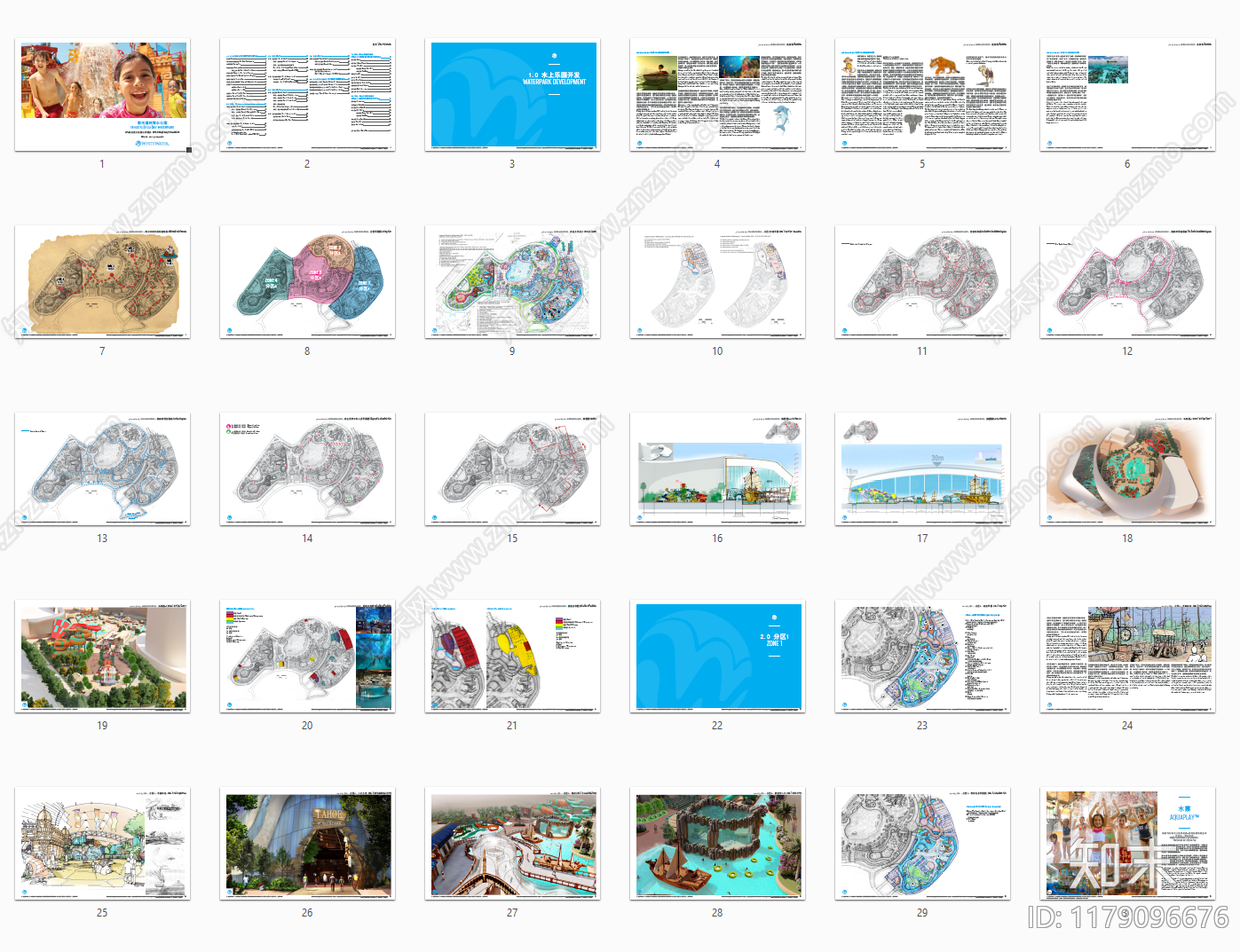Select page 6 thumbnail with reef photo
The image size is (1240, 952).
pos(1127,95)
